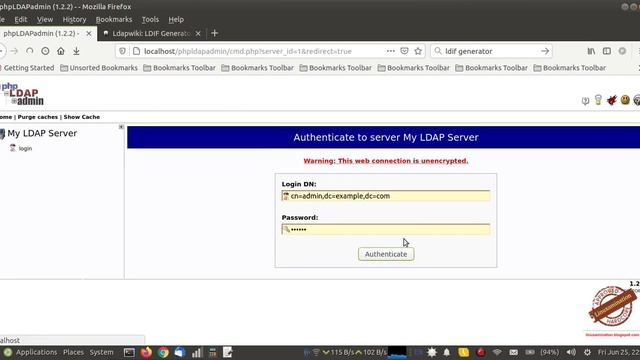Collapse the left tree panel toggle
This screenshot has height=360, width=640.
[x=121, y=127]
